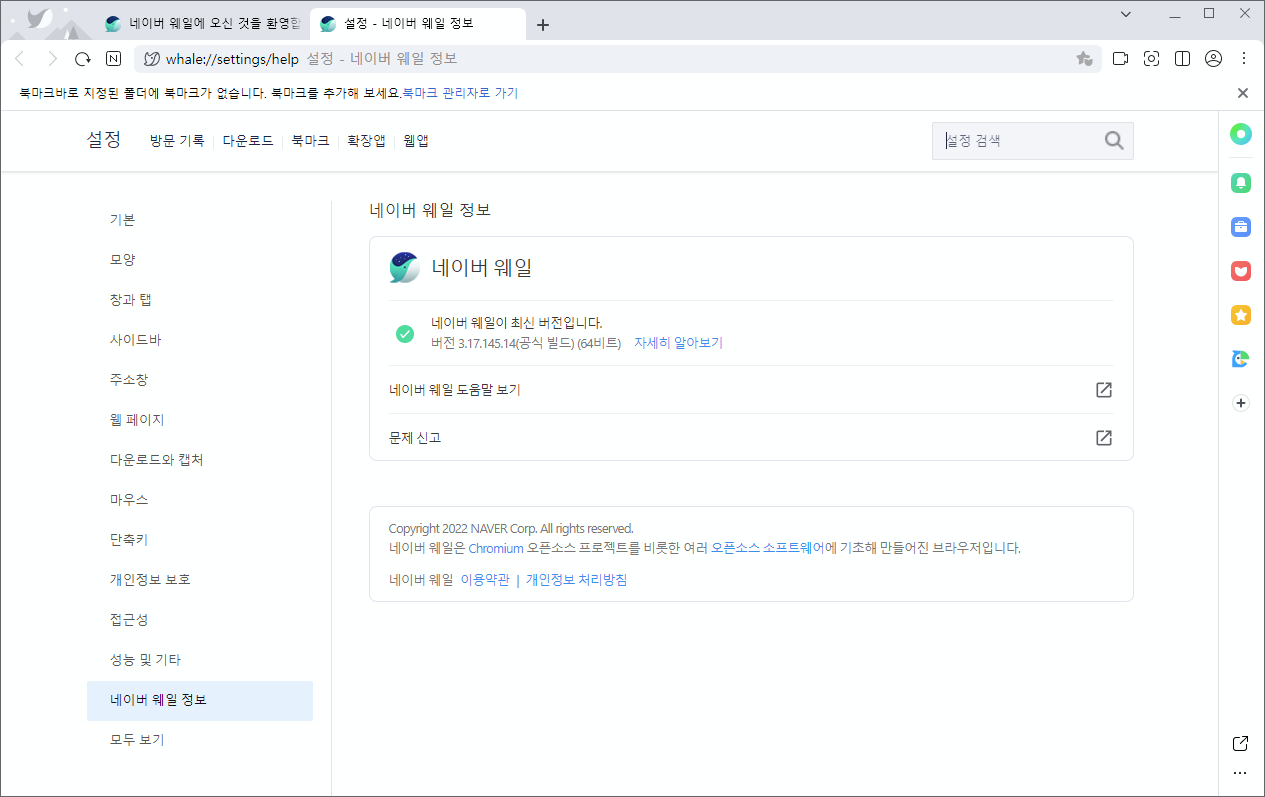Bookmark this page with the star icon
The width and height of the screenshot is (1265, 797).
click(x=1084, y=59)
